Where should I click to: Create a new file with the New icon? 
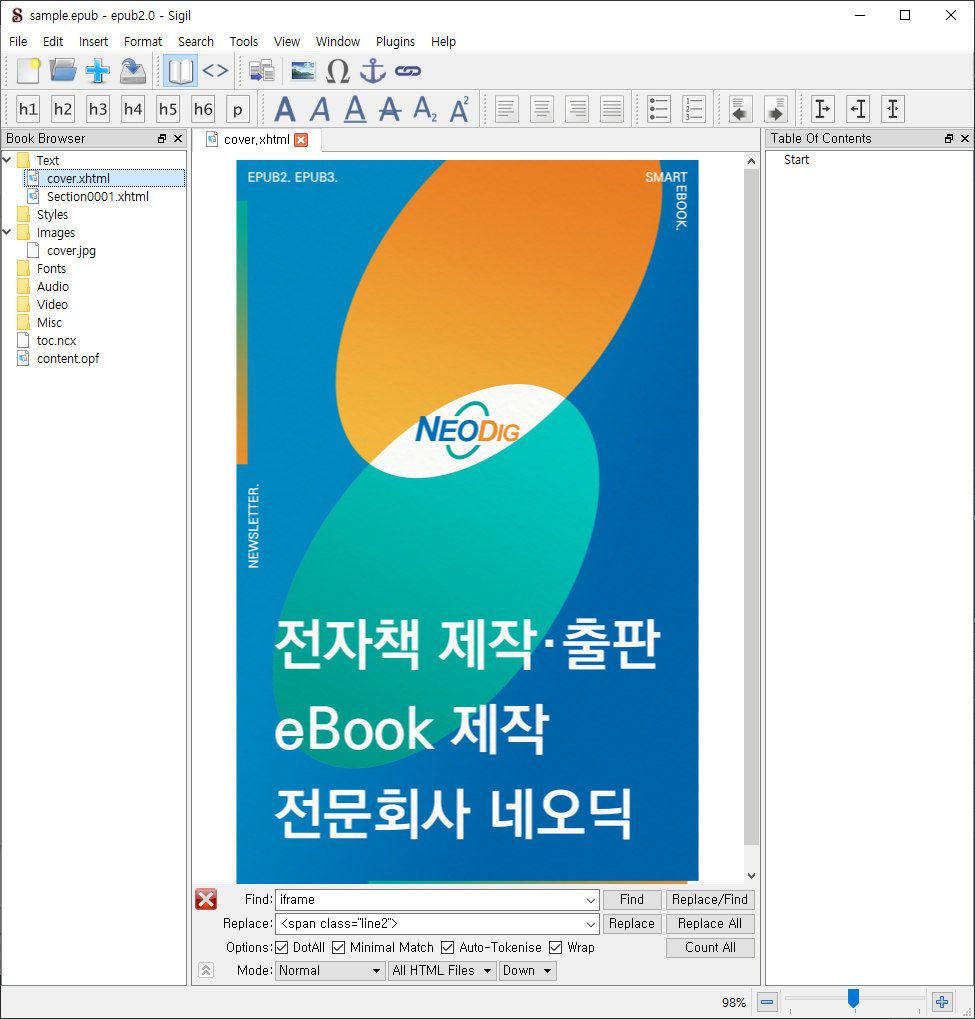pos(28,71)
